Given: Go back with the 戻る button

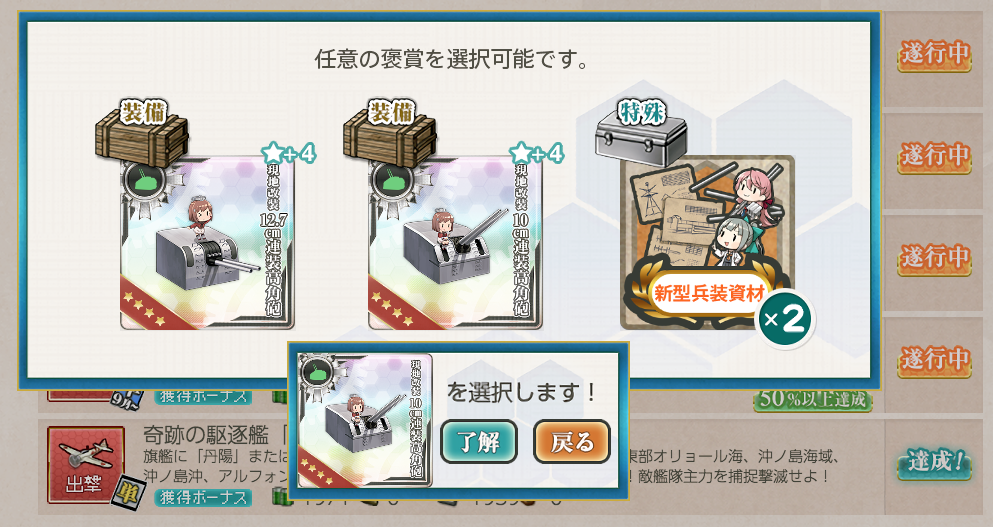Looking at the screenshot, I should (572, 441).
